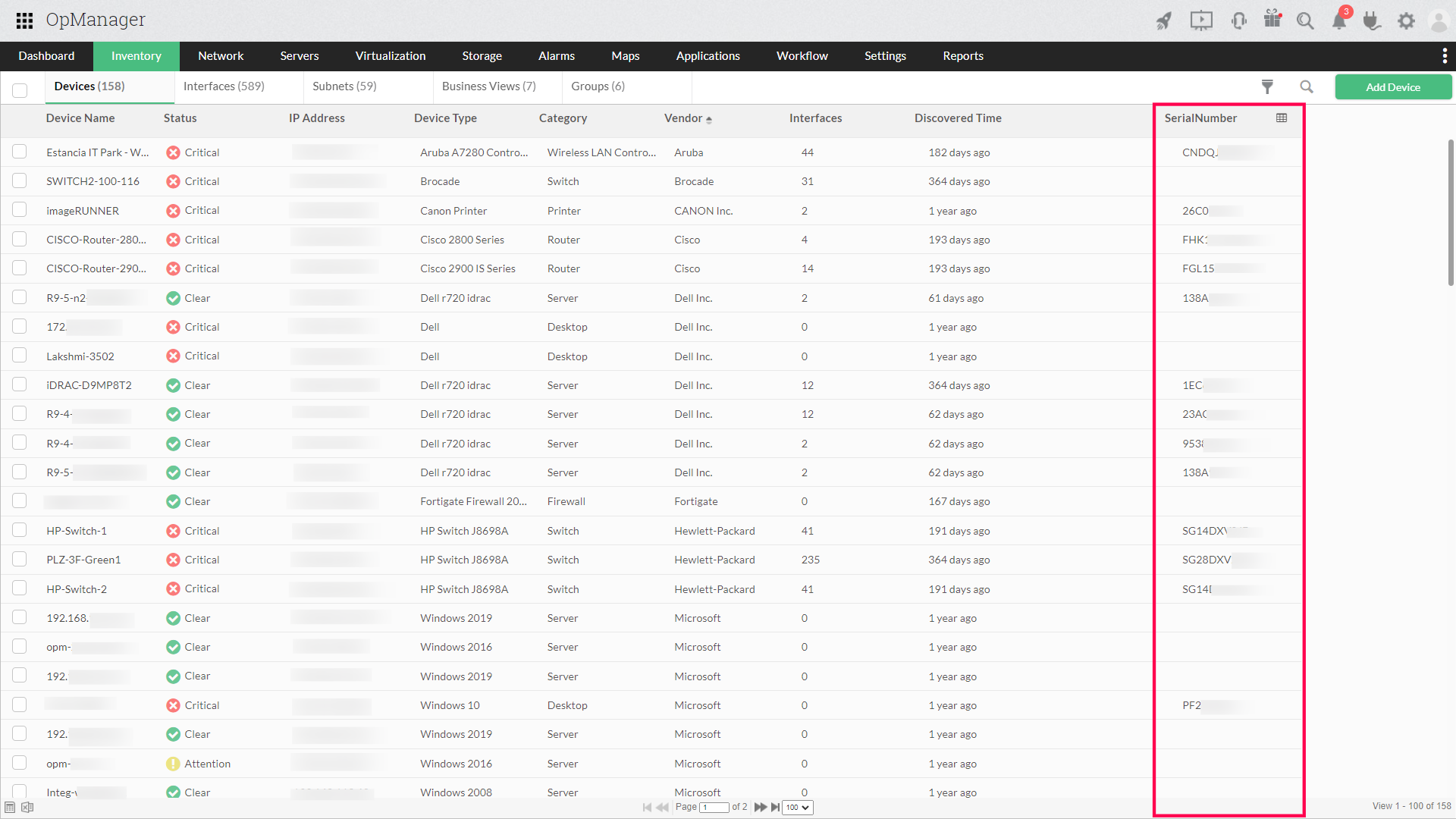Open the rocket quick-start icon
Screen dimensions: 1456x819
pos(1164,20)
